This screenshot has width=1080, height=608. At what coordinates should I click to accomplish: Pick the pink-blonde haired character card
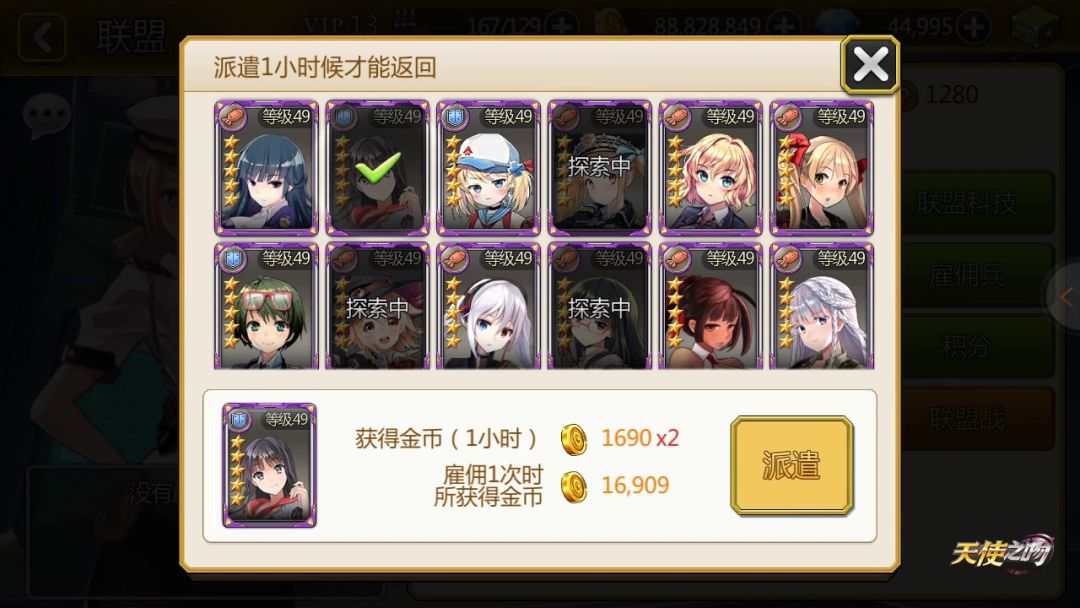coord(711,167)
